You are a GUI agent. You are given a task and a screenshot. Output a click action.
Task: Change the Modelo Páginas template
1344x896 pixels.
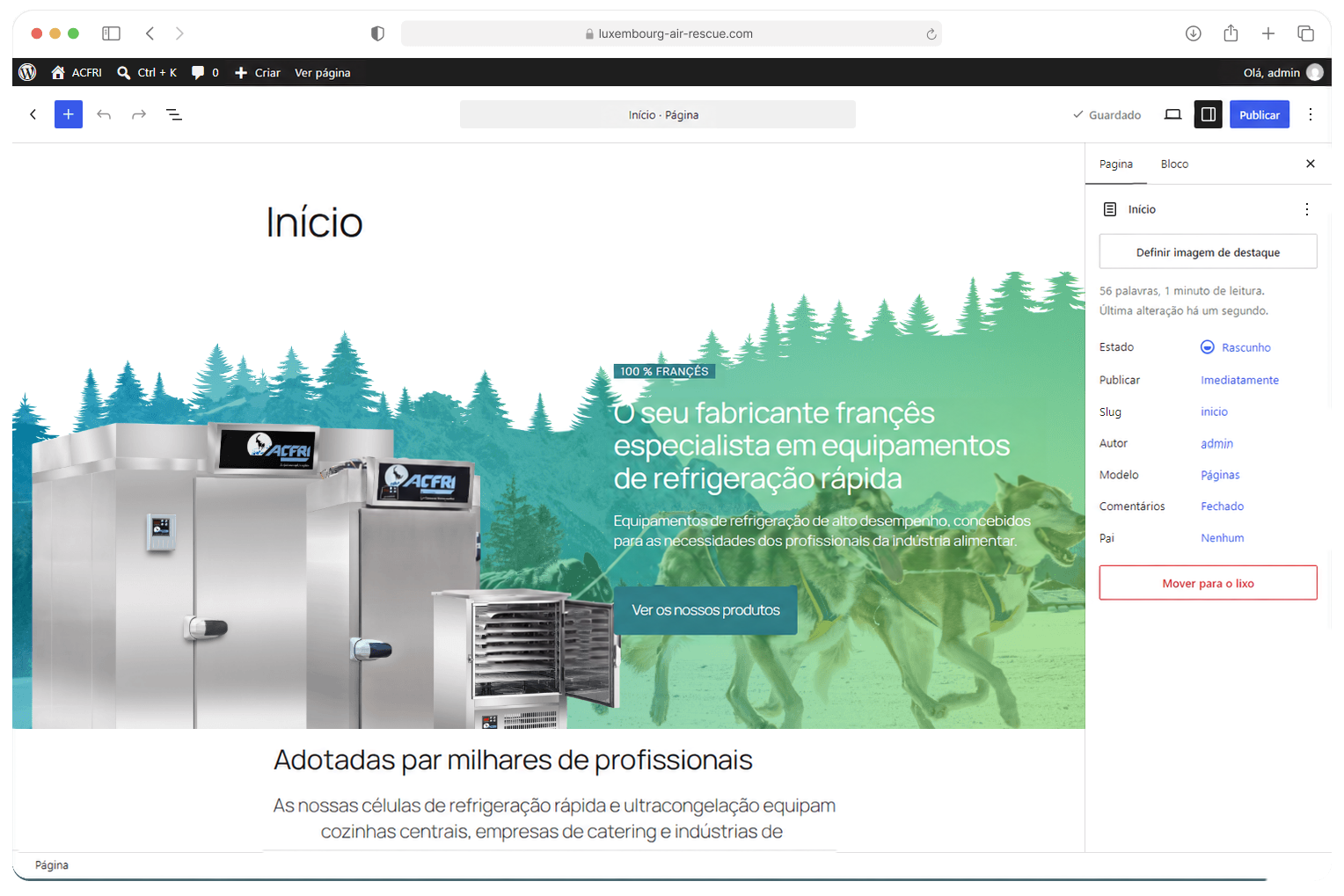click(1220, 475)
